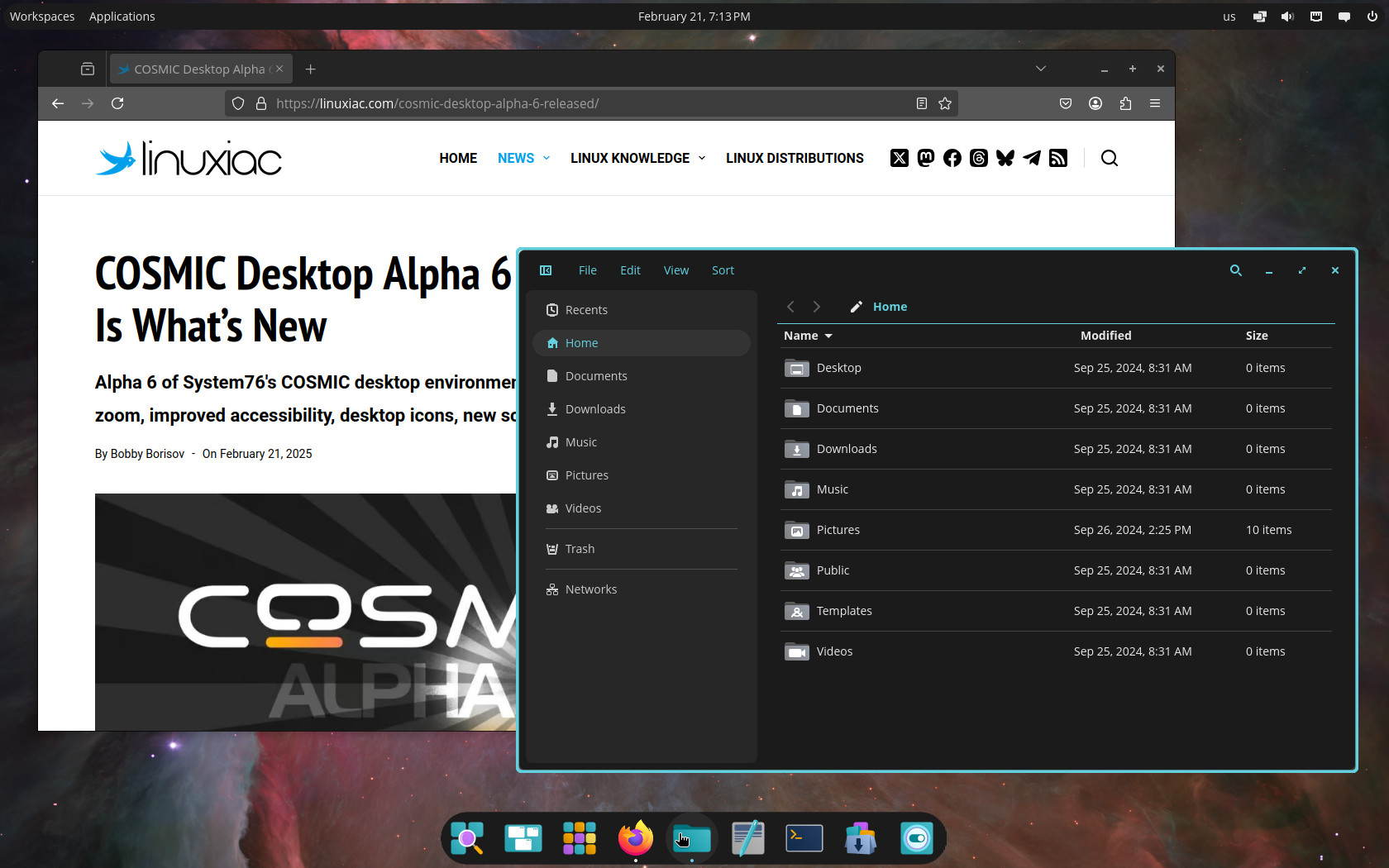The width and height of the screenshot is (1389, 868).
Task: Click the Firefox URL address bar
Action: tap(591, 103)
